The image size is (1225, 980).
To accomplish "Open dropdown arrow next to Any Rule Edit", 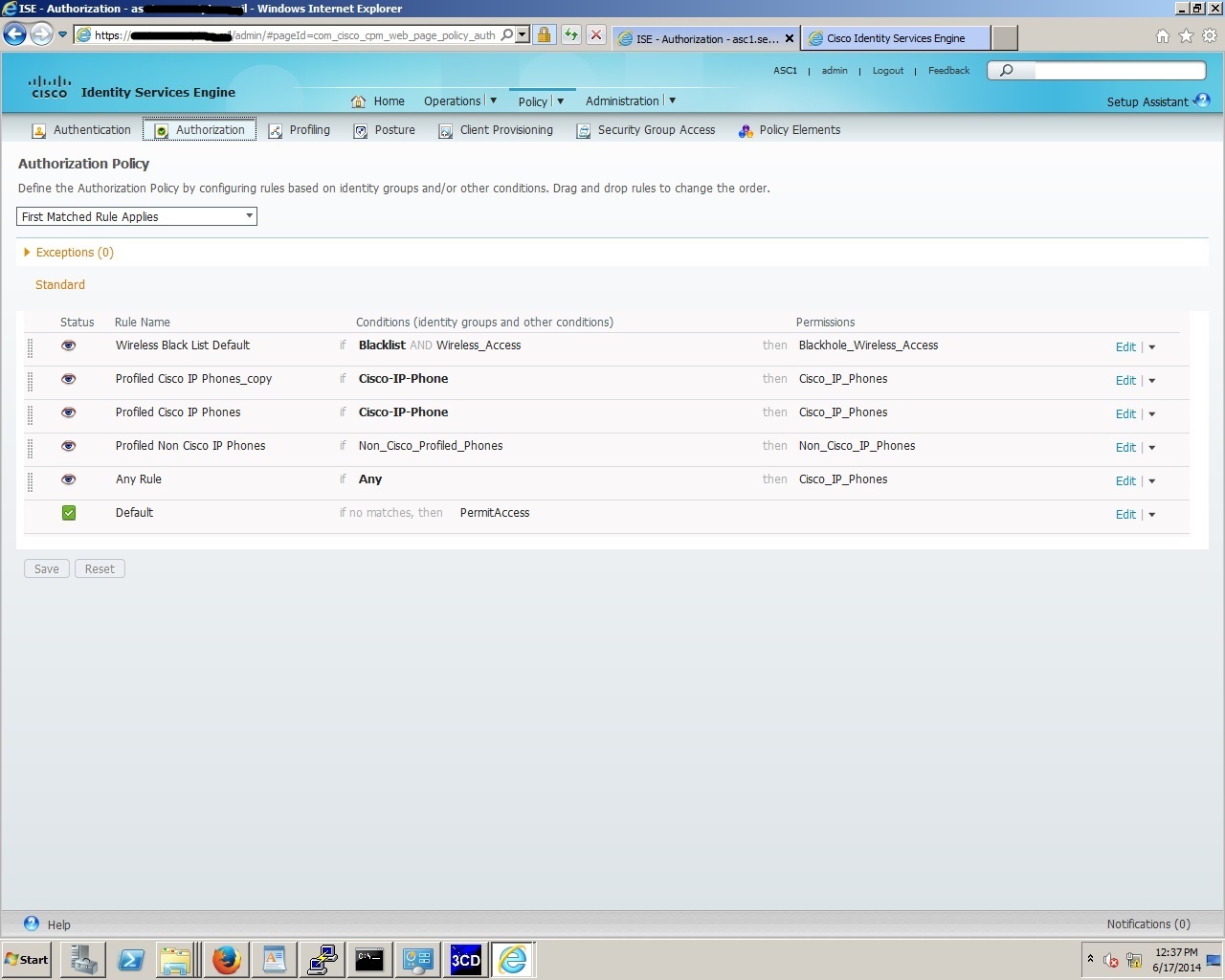I will 1152,481.
